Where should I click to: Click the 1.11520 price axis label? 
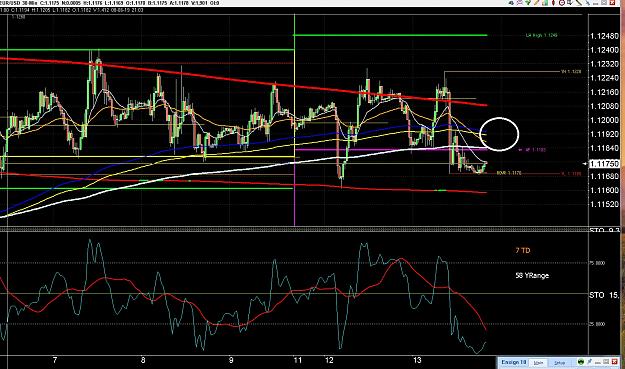point(604,204)
